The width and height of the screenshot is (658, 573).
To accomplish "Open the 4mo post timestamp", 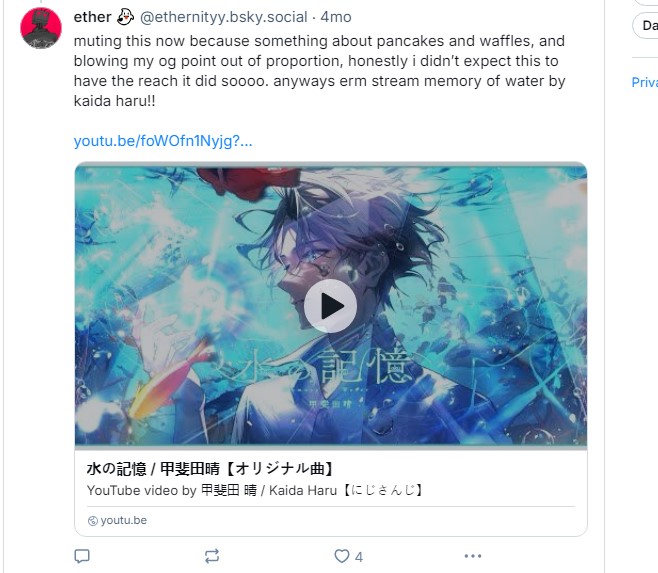I will click(x=336, y=17).
